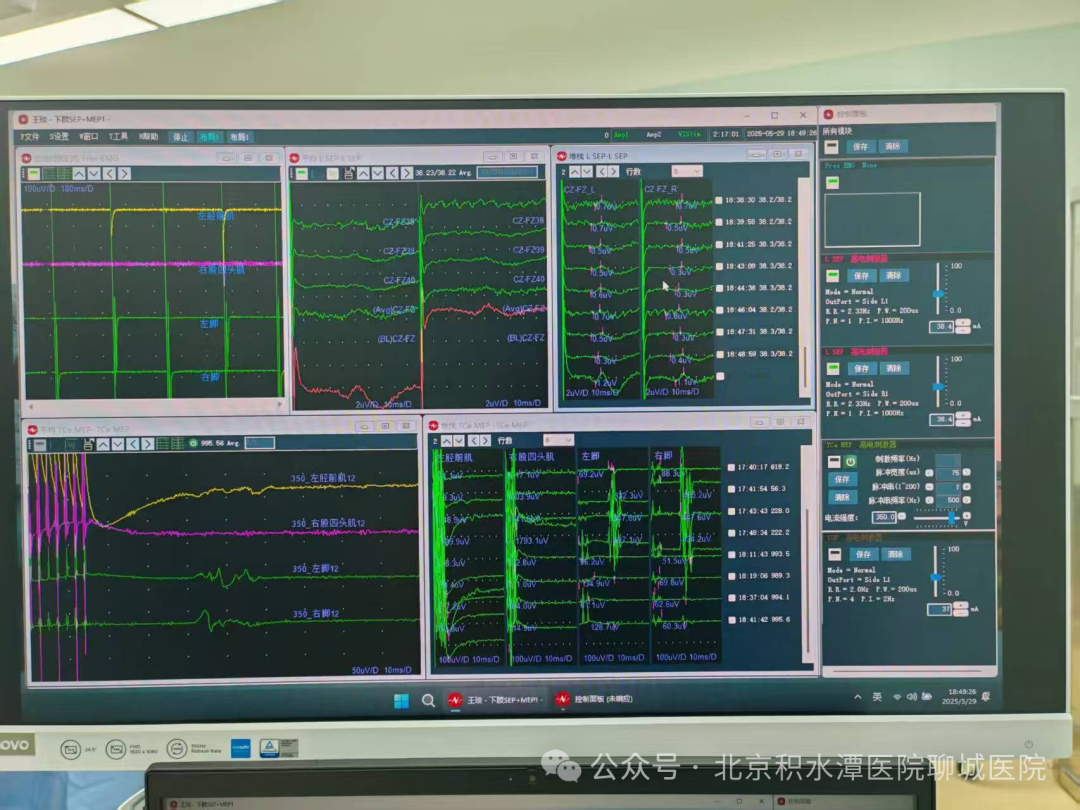Toggle checkbox for trace 18:39:50 38.2/38.2

[x=719, y=222]
